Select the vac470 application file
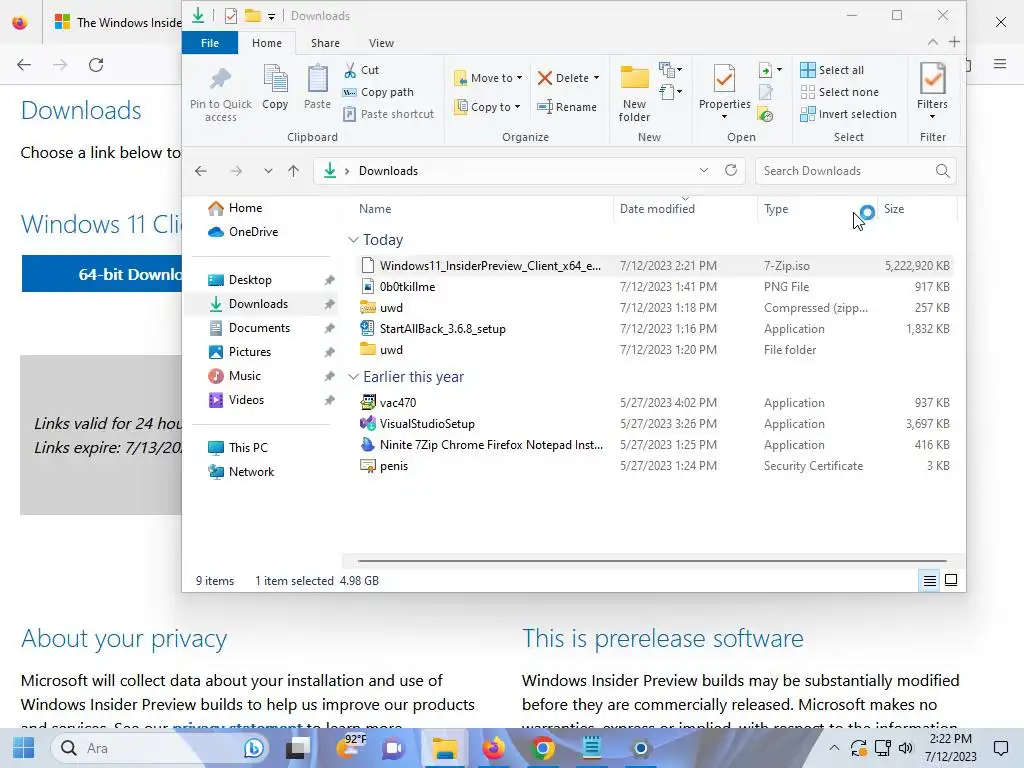This screenshot has height=768, width=1024. pos(398,402)
